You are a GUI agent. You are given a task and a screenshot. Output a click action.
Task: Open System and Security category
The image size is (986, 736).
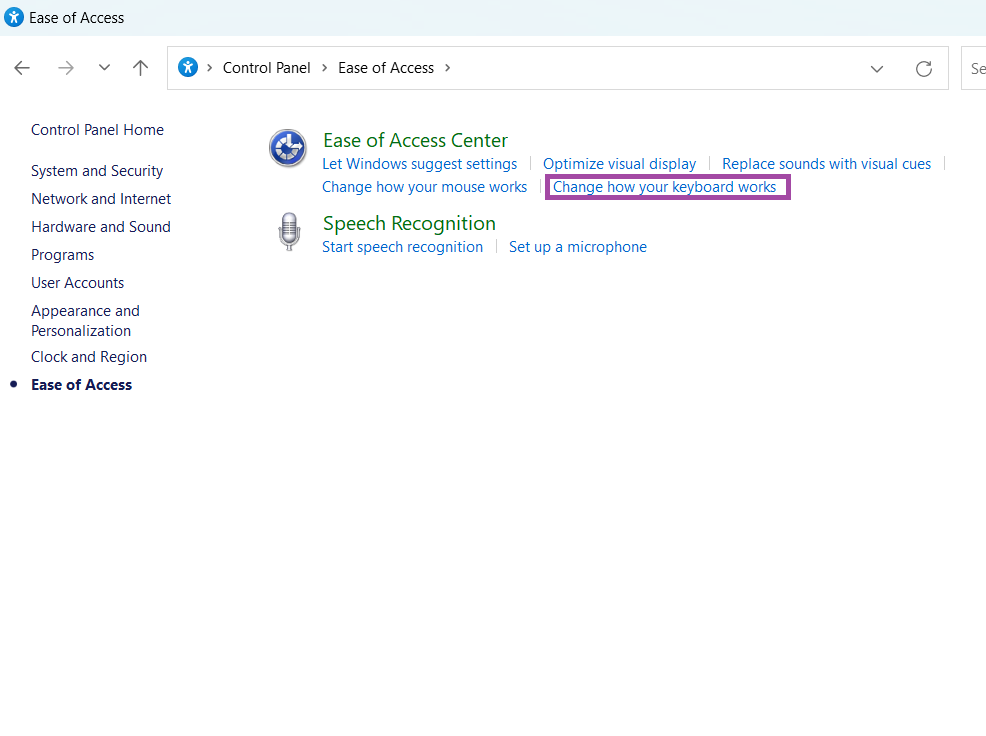[97, 171]
